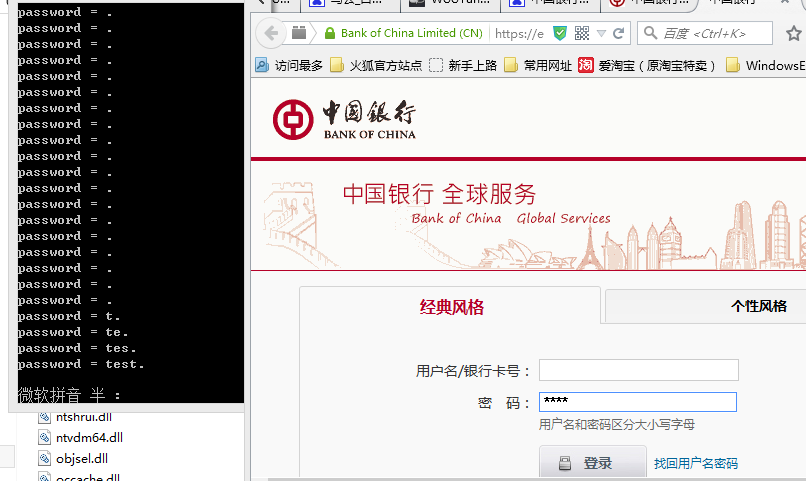Open the address bar history dropdown arrow
Screen dimensions: 806x481
[601, 33]
